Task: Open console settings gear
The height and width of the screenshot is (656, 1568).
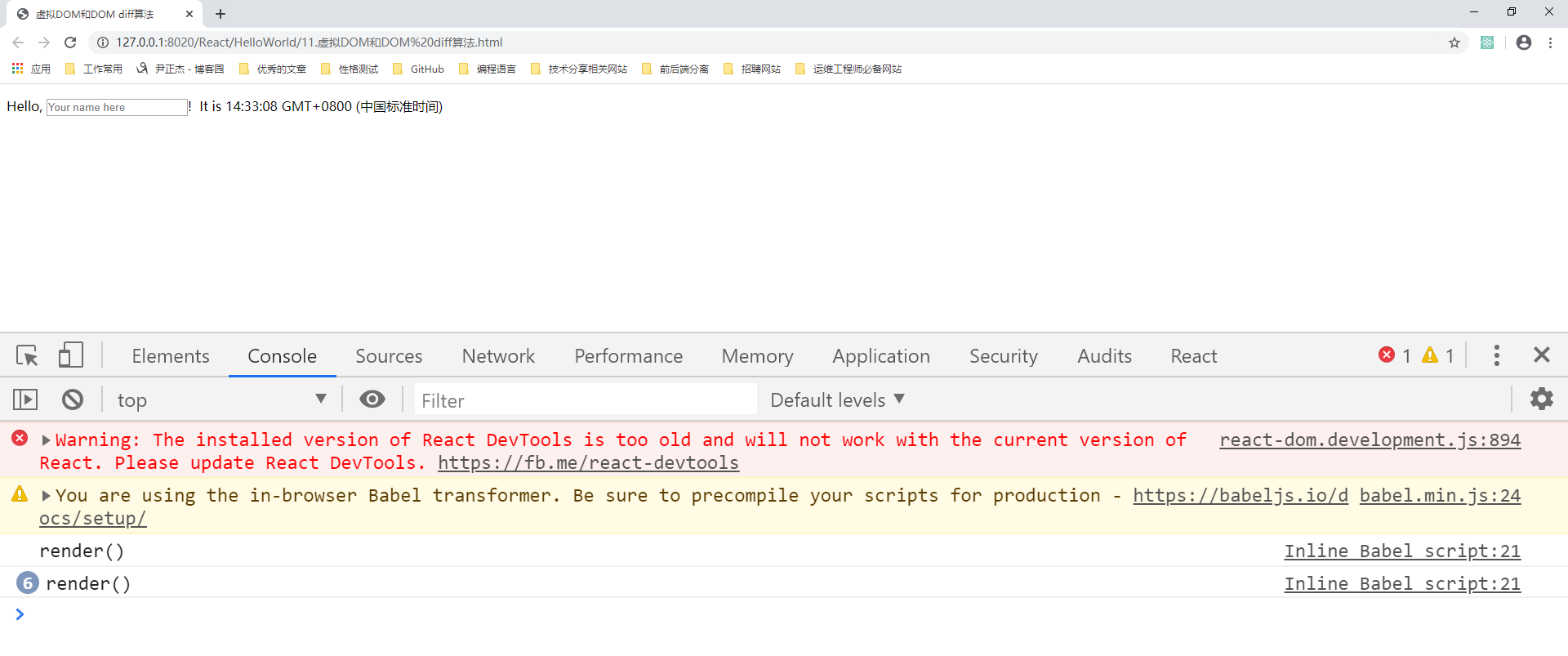Action: pos(1541,399)
